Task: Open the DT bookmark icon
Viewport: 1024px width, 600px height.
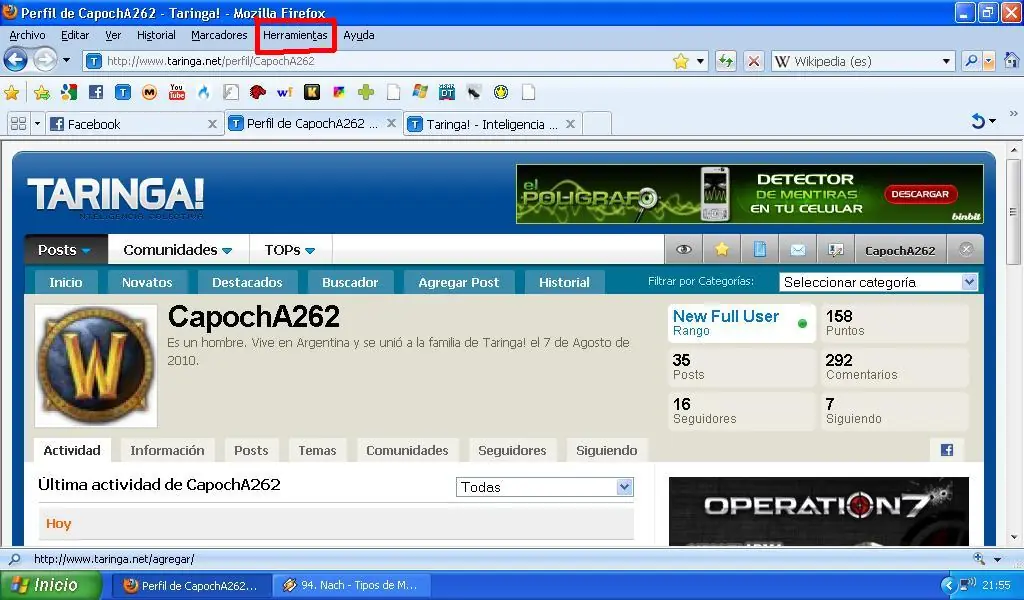Action: click(447, 92)
